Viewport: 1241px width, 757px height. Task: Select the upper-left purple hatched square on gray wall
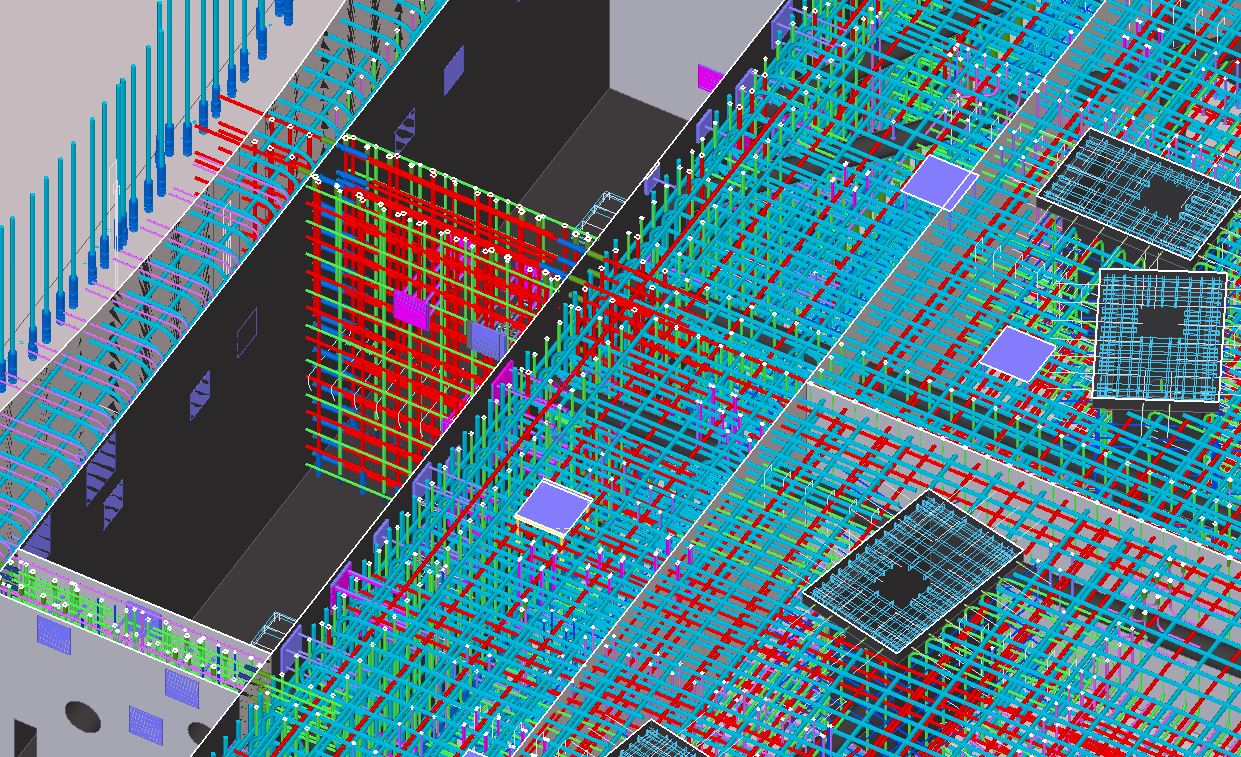click(x=54, y=634)
